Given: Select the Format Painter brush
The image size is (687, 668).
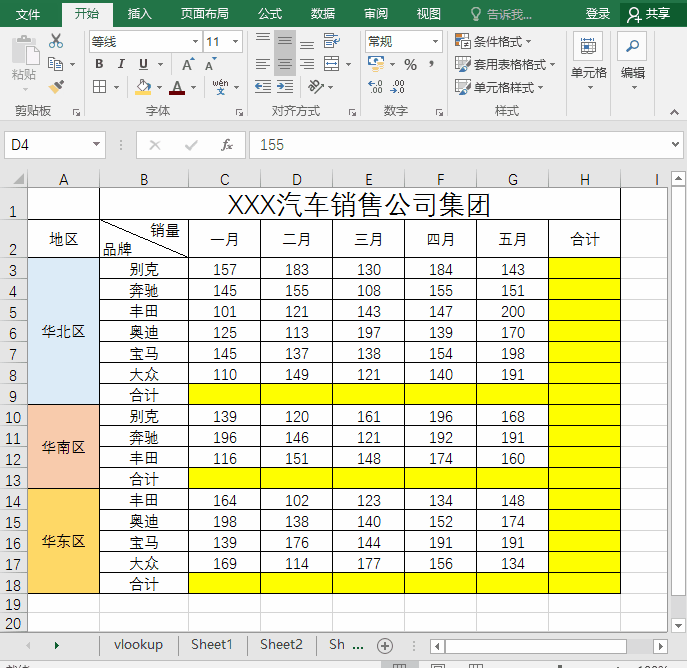Looking at the screenshot, I should pos(56,87).
